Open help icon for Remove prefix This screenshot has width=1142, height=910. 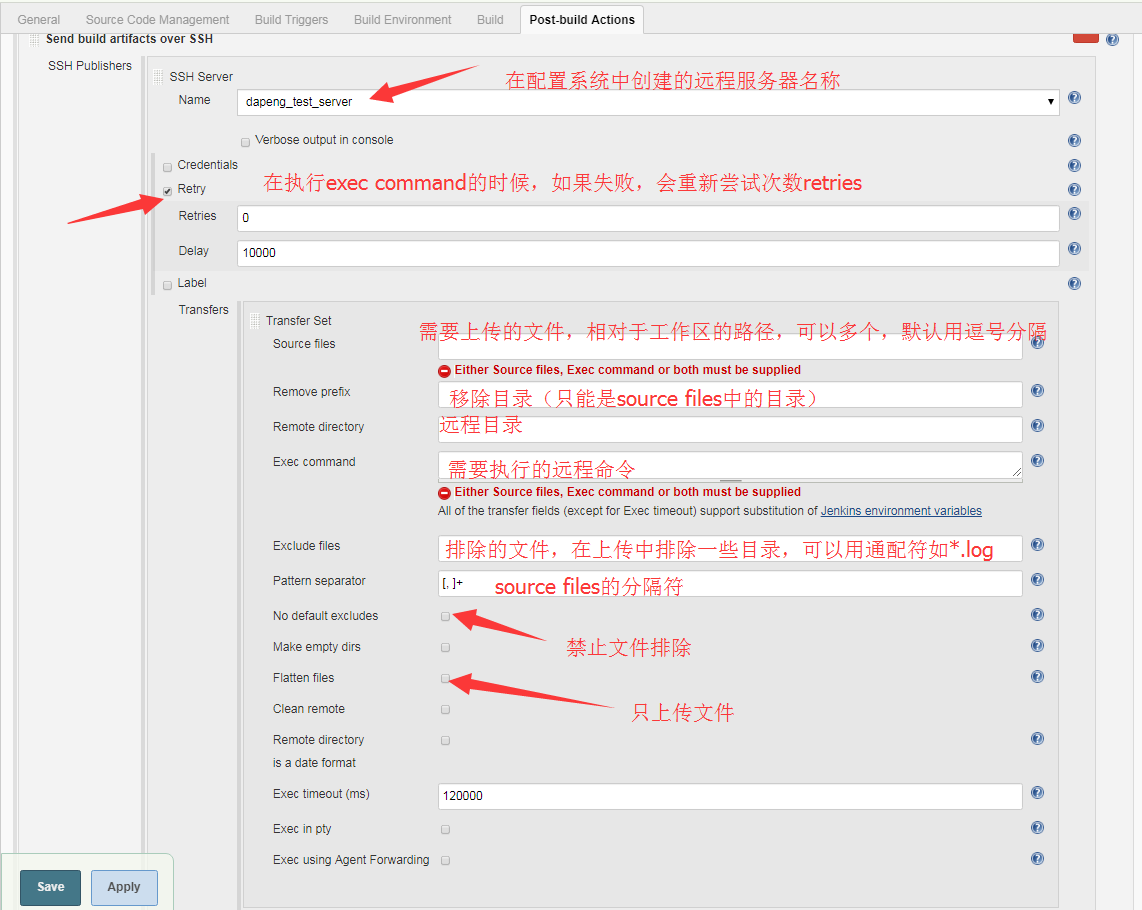coord(1037,391)
